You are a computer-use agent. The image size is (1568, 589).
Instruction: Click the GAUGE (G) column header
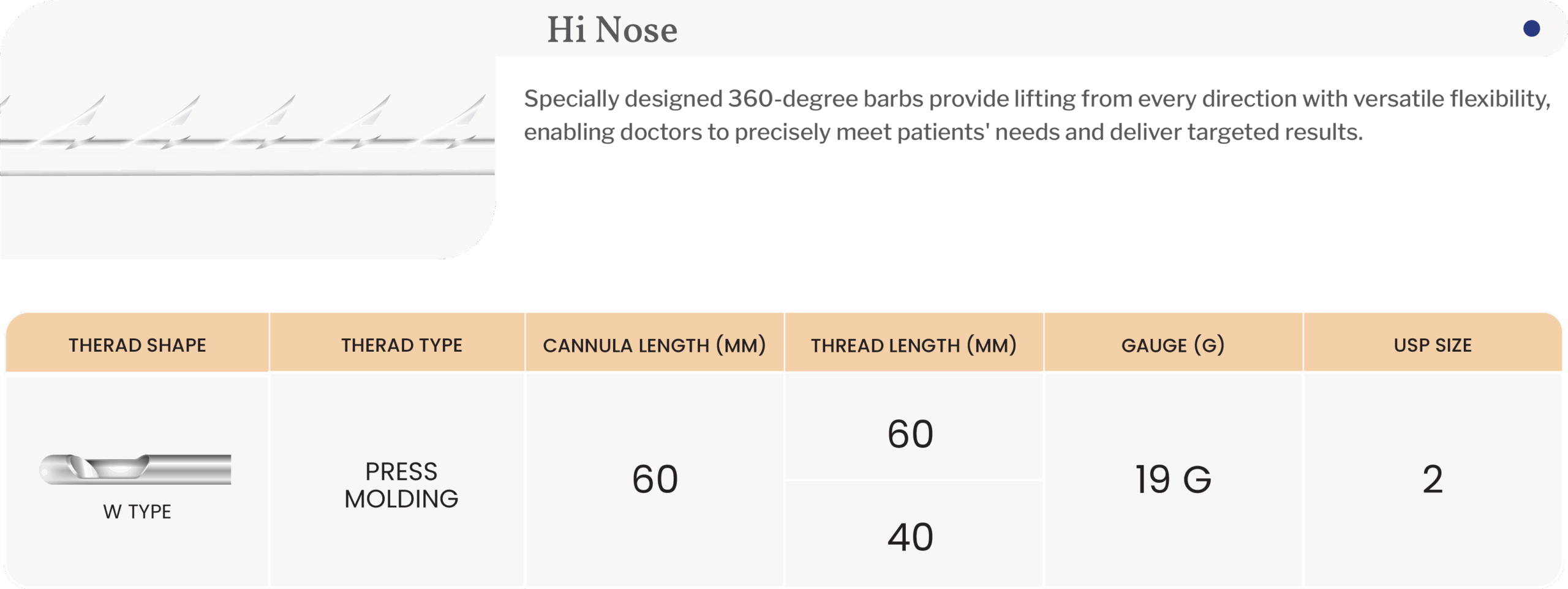[1173, 344]
